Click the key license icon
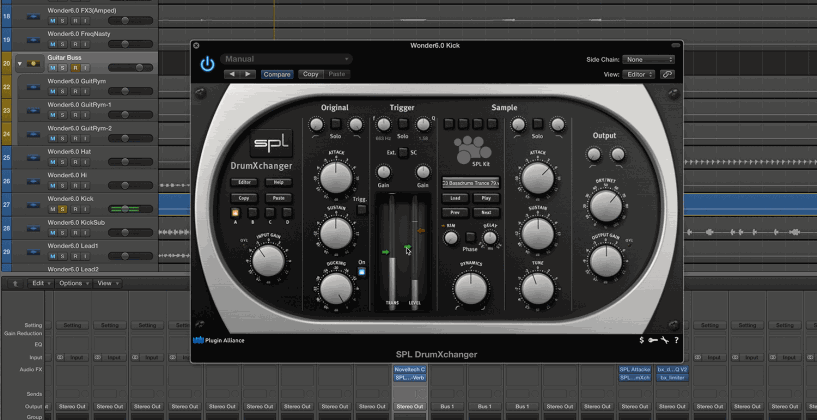This screenshot has height=420, width=817. [653, 340]
